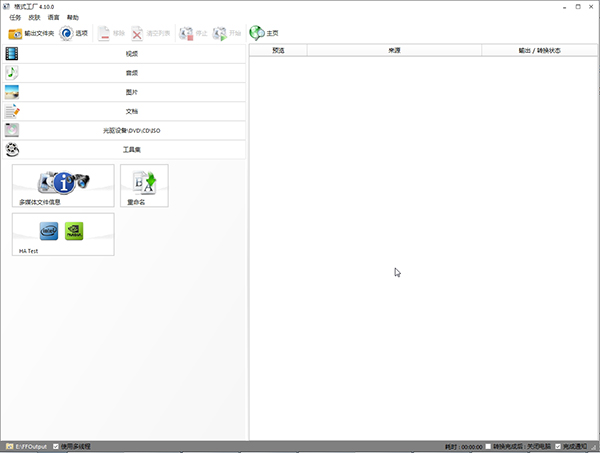
Task: Expand the 文档 document category
Action: point(124,111)
